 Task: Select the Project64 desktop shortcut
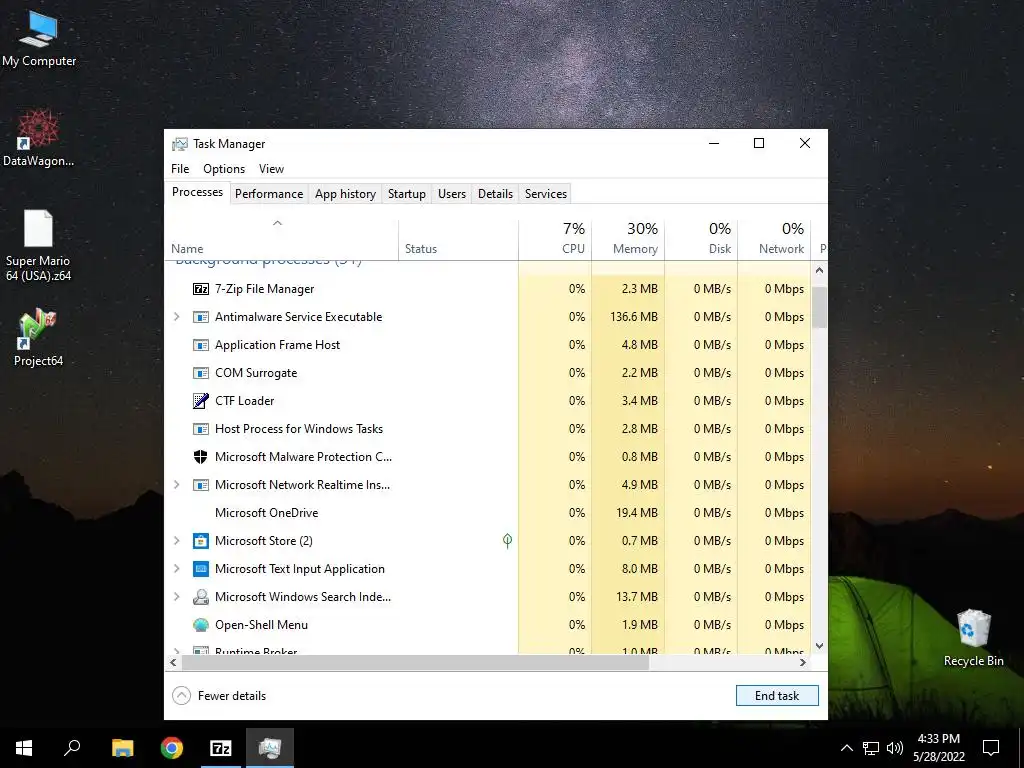38,338
